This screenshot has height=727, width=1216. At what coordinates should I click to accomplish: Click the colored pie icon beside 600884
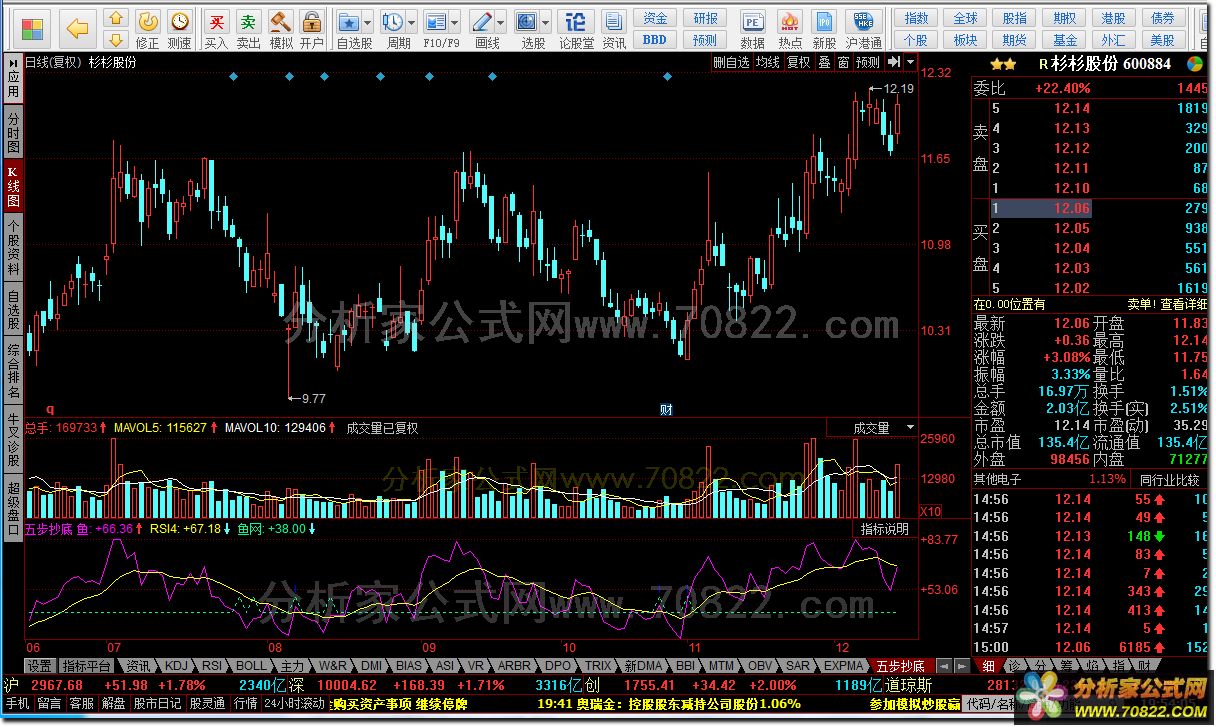tap(1195, 63)
